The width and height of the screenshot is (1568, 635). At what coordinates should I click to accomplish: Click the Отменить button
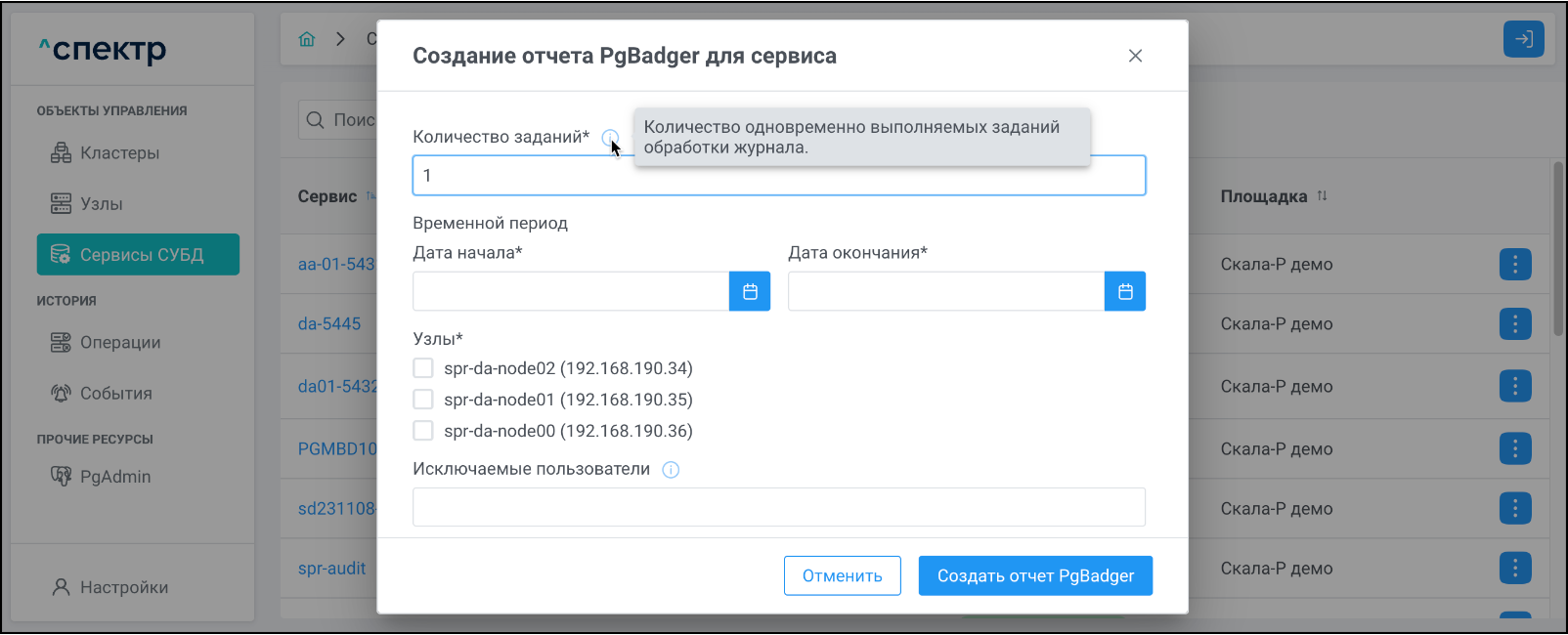(x=842, y=575)
